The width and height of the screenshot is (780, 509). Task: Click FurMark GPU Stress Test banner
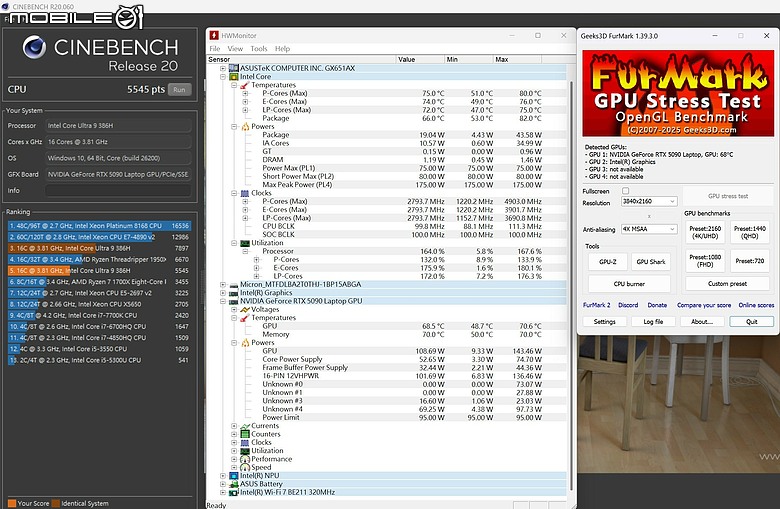[678, 93]
